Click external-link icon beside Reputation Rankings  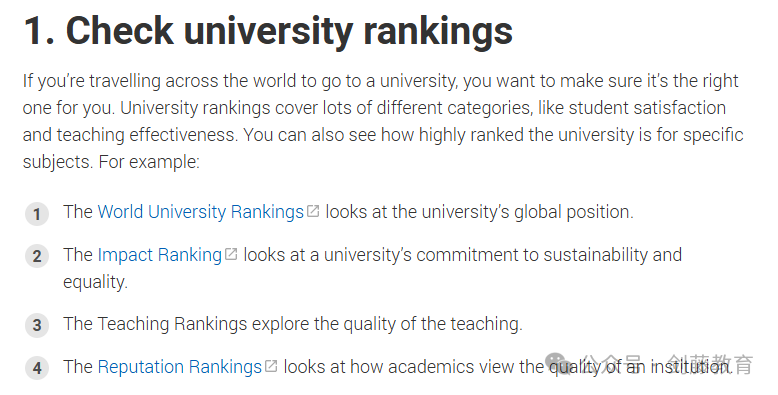click(270, 366)
